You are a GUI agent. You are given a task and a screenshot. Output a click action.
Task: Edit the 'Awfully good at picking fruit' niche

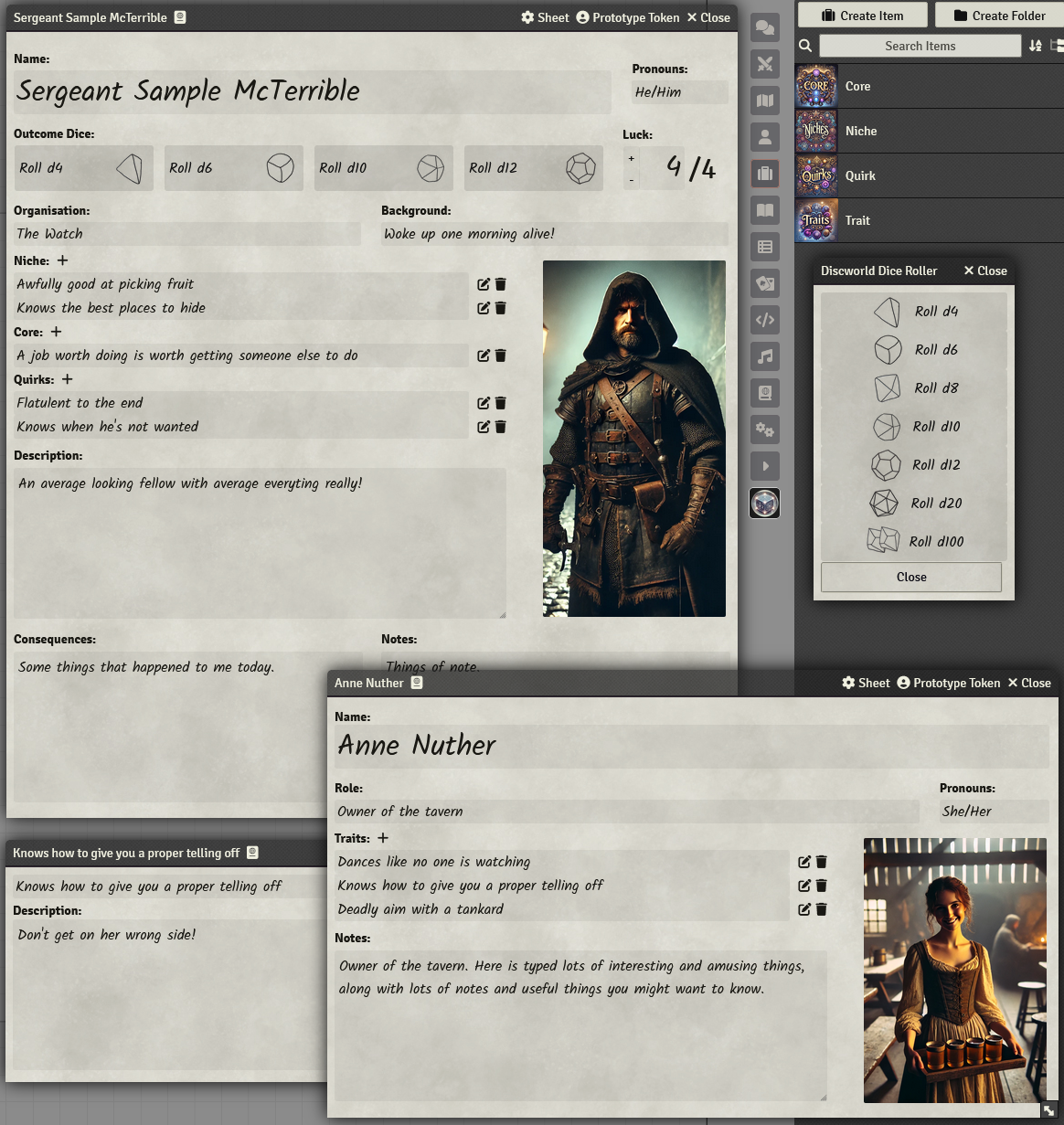(x=484, y=284)
